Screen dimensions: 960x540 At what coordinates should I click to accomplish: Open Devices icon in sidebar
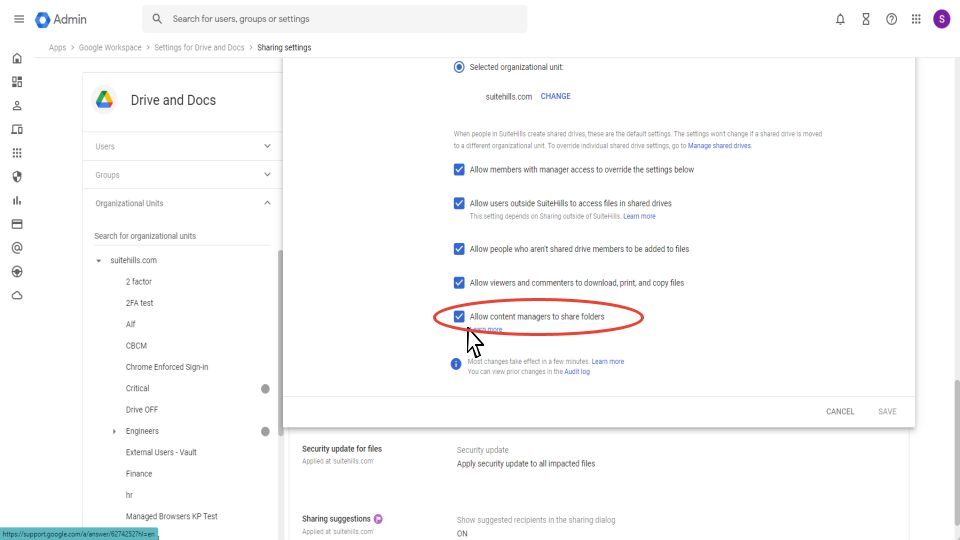[x=17, y=129]
